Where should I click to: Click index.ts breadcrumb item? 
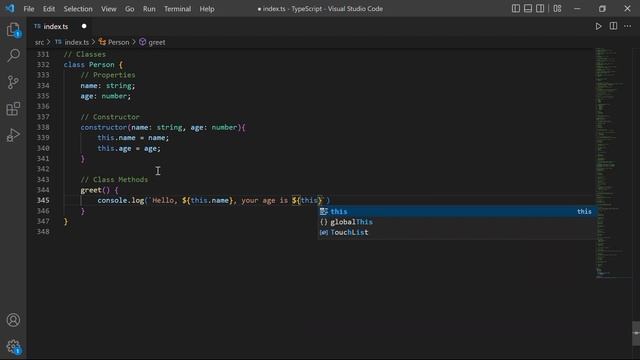pyautogui.click(x=72, y=42)
